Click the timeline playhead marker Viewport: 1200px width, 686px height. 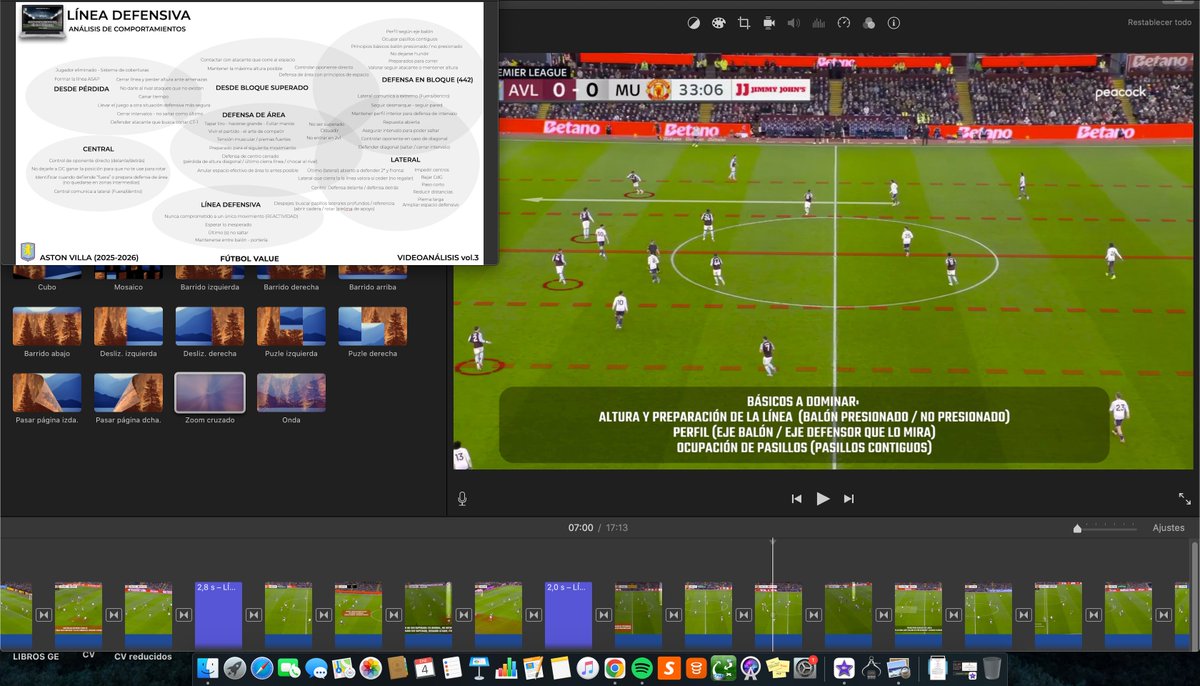tap(772, 543)
